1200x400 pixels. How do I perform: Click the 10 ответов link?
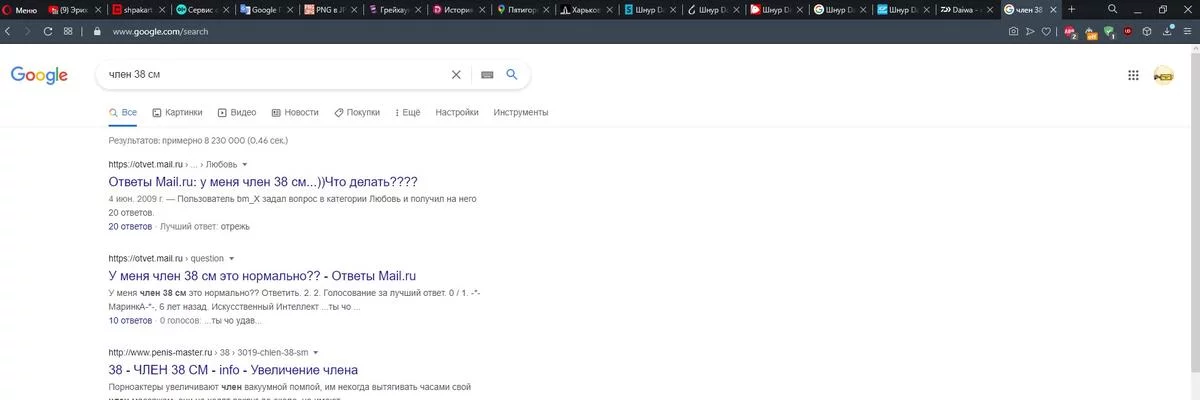pyautogui.click(x=130, y=321)
